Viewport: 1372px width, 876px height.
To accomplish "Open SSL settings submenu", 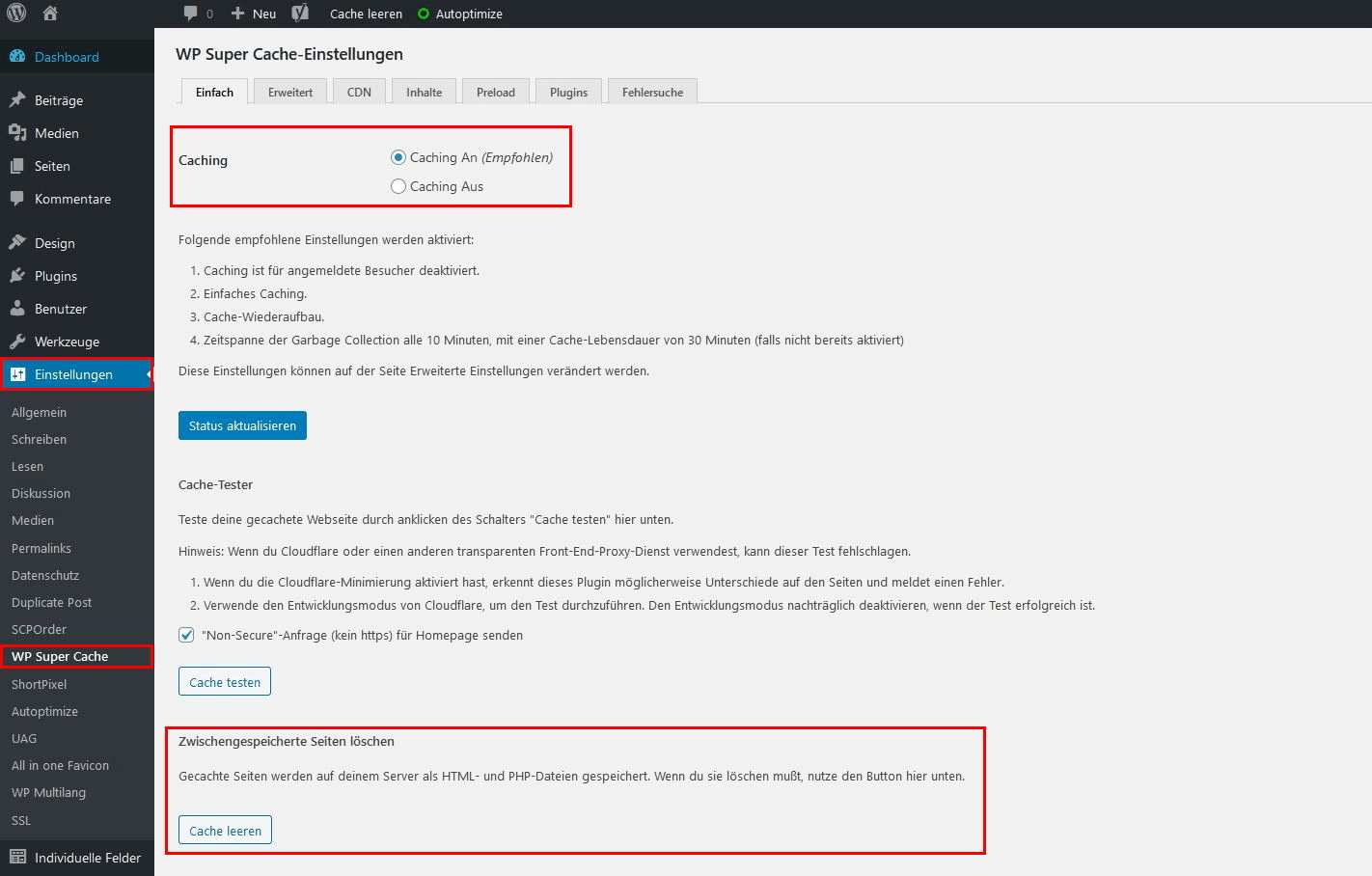I will [x=21, y=820].
